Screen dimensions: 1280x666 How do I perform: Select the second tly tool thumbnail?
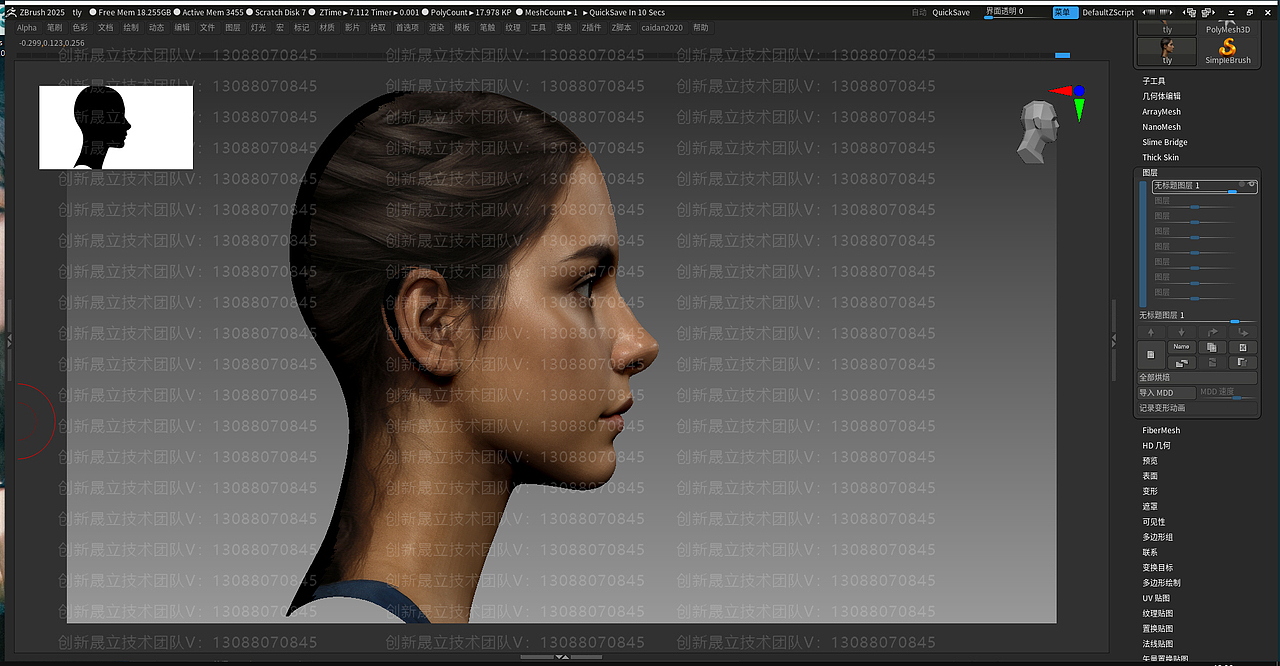click(x=1167, y=51)
